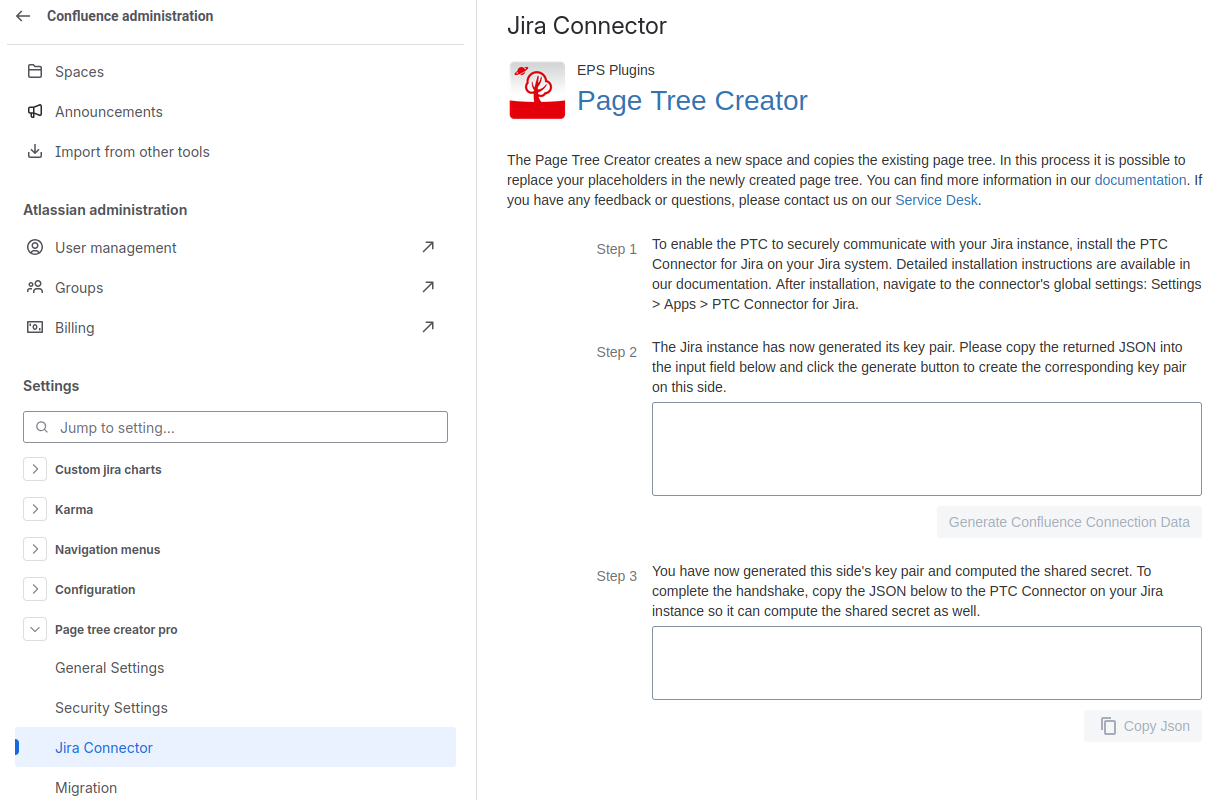Viewport: 1222px width, 800px height.
Task: Open General Settings under Page tree creator pro
Action: click(110, 668)
